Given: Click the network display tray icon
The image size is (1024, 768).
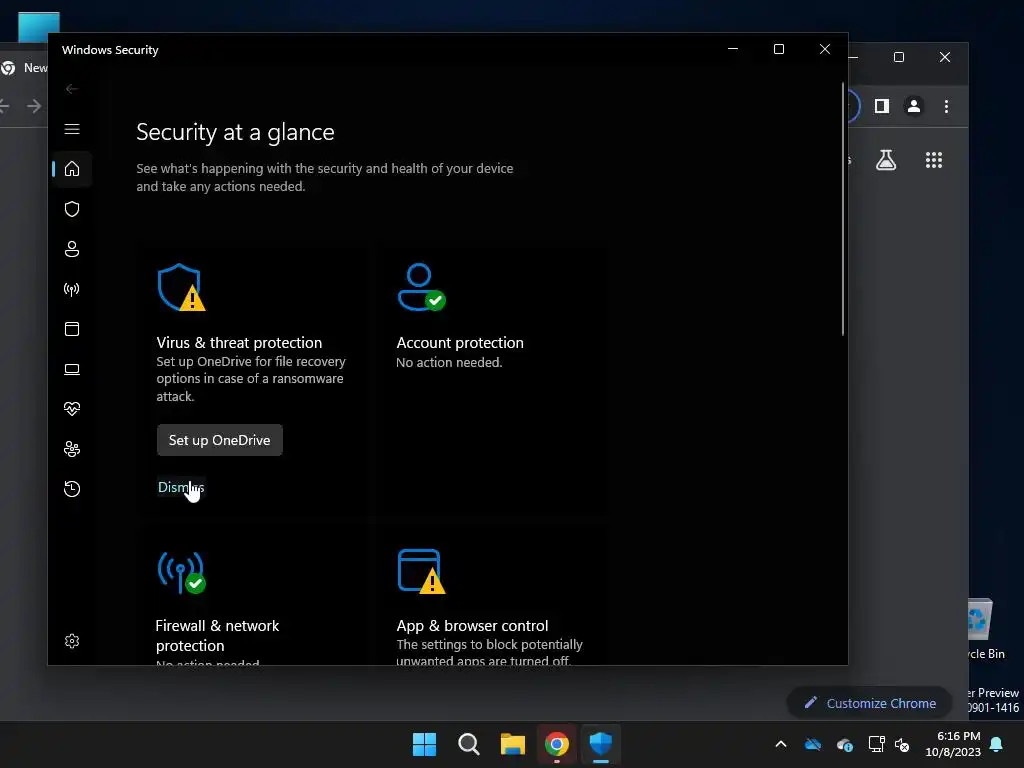Looking at the screenshot, I should (876, 744).
